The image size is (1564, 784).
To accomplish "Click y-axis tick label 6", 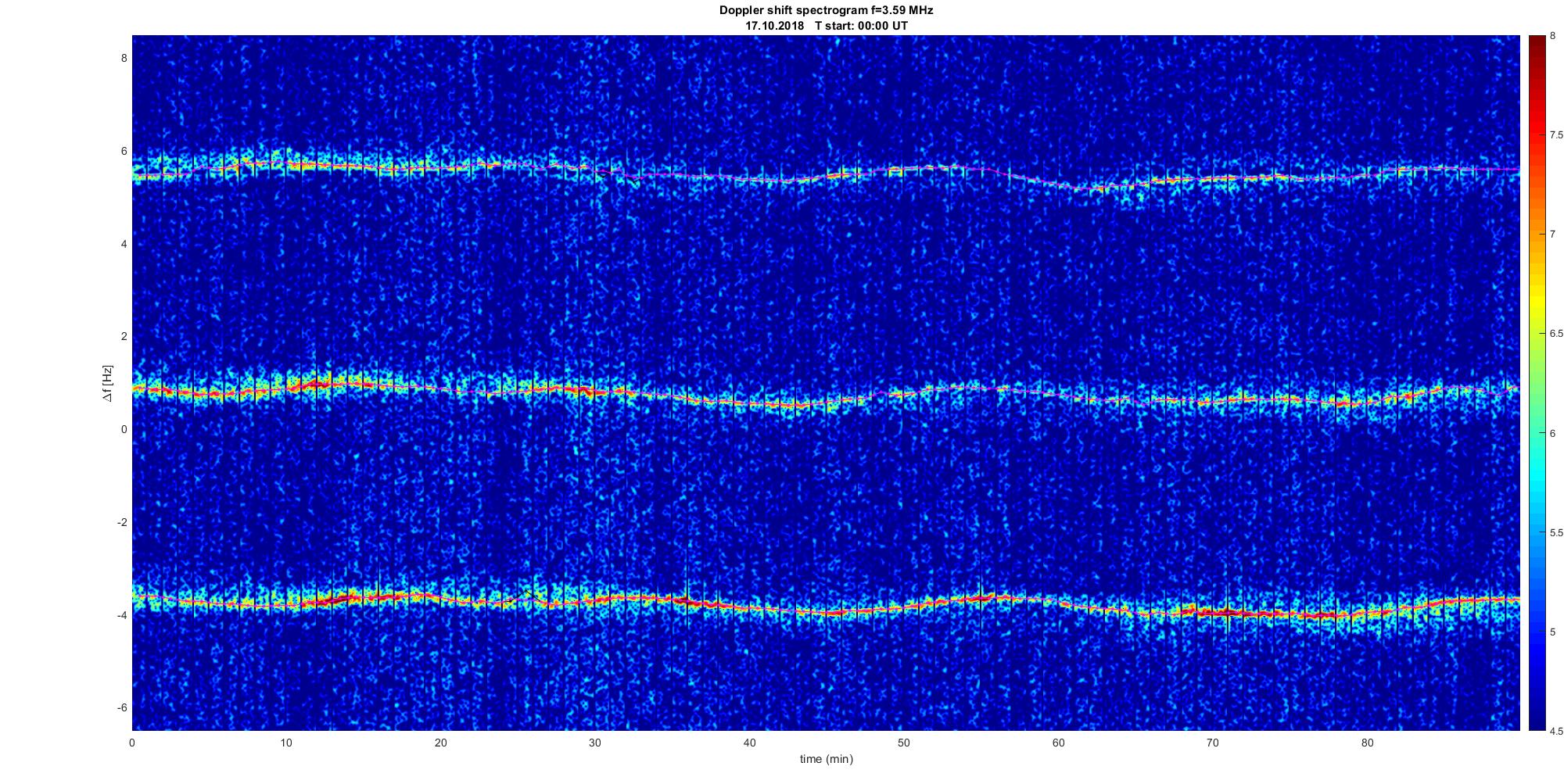I will 124,151.
